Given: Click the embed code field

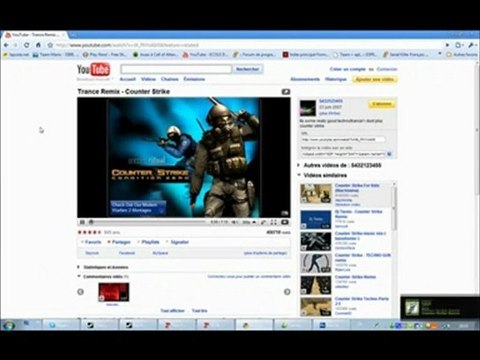Looking at the screenshot, I should pos(343,154).
